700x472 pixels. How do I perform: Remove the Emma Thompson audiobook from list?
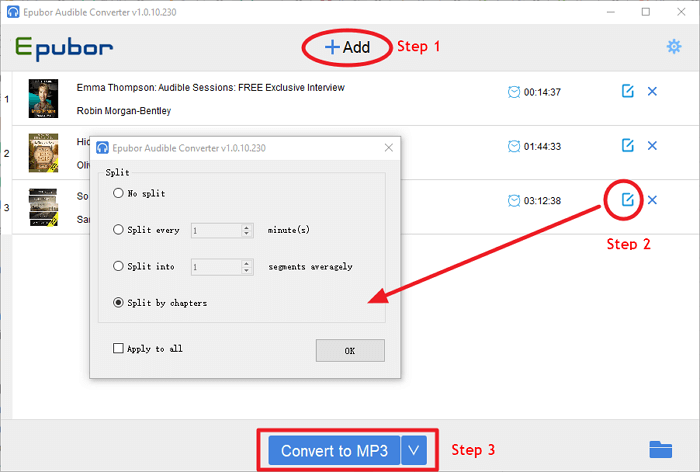(x=652, y=91)
